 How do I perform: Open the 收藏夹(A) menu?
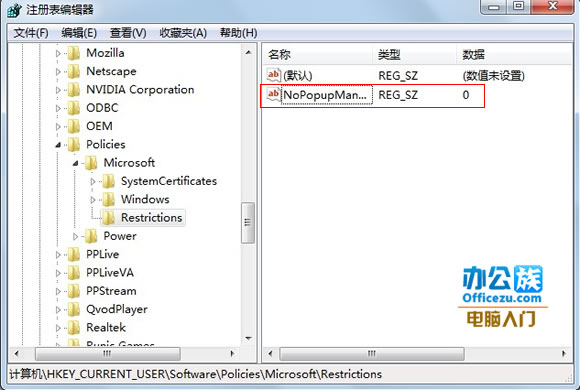coord(183,33)
